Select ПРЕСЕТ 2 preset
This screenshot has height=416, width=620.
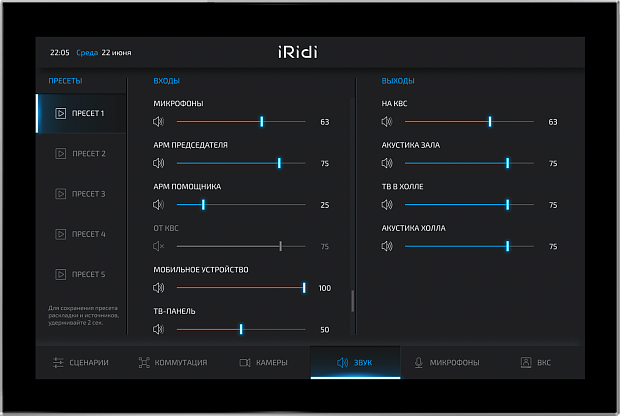click(x=81, y=154)
